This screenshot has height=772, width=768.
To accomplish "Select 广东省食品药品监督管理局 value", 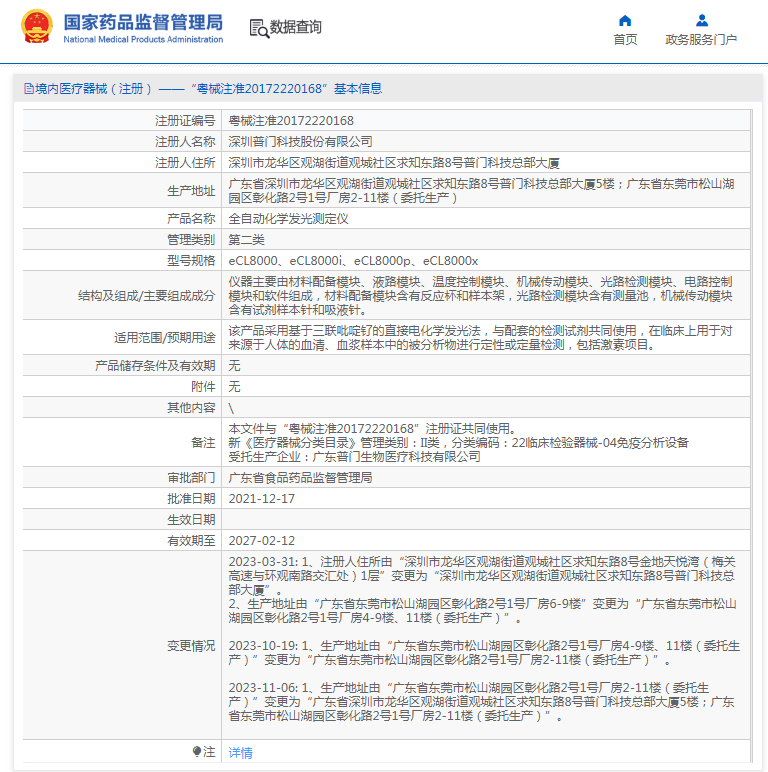I will (x=300, y=478).
